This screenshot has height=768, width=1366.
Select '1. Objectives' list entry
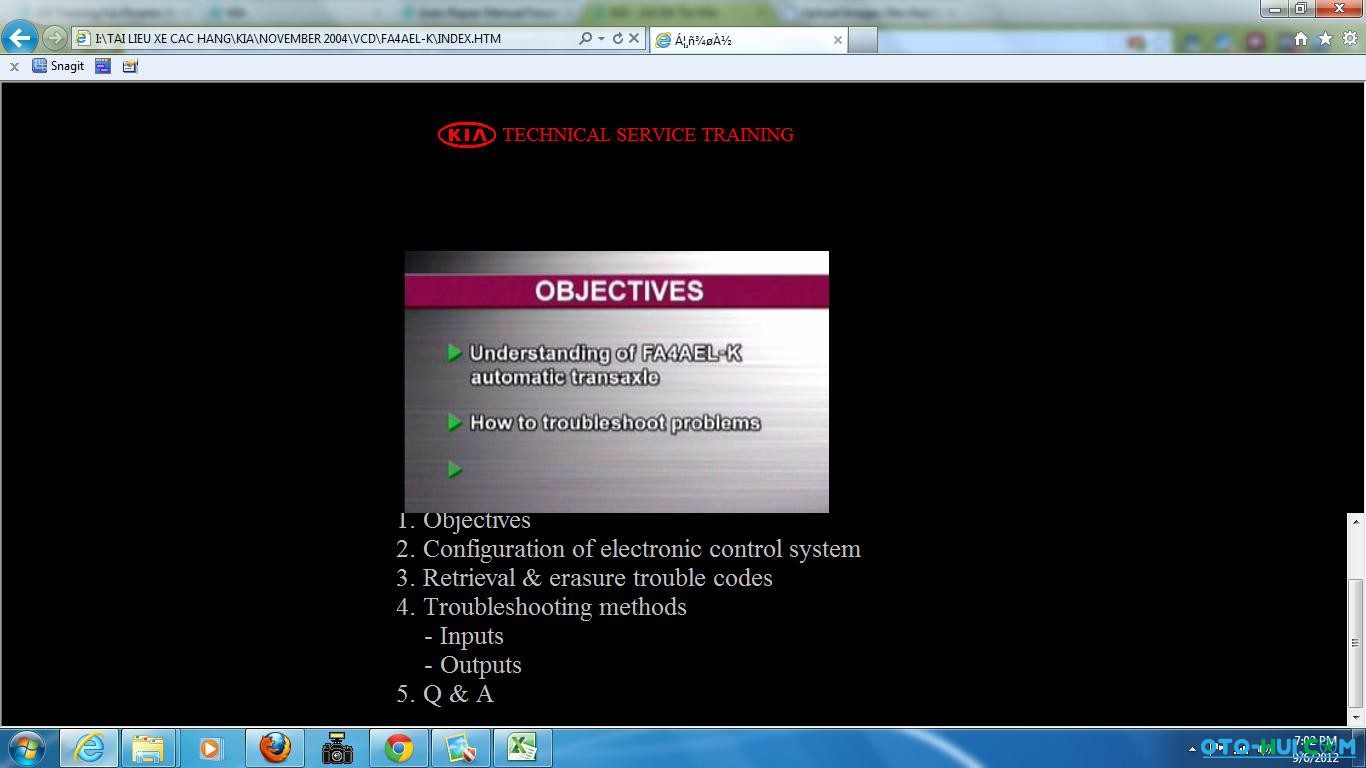(463, 520)
